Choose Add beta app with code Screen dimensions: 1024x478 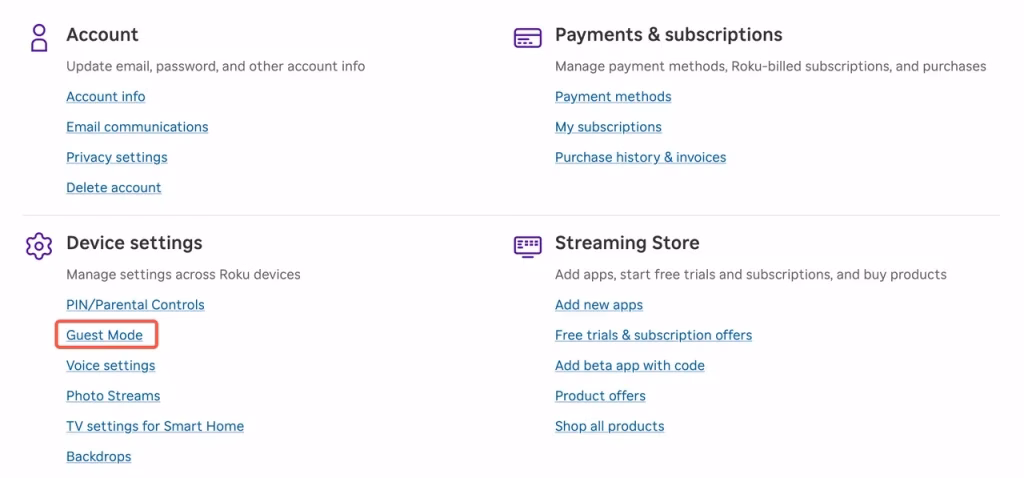[x=630, y=366]
